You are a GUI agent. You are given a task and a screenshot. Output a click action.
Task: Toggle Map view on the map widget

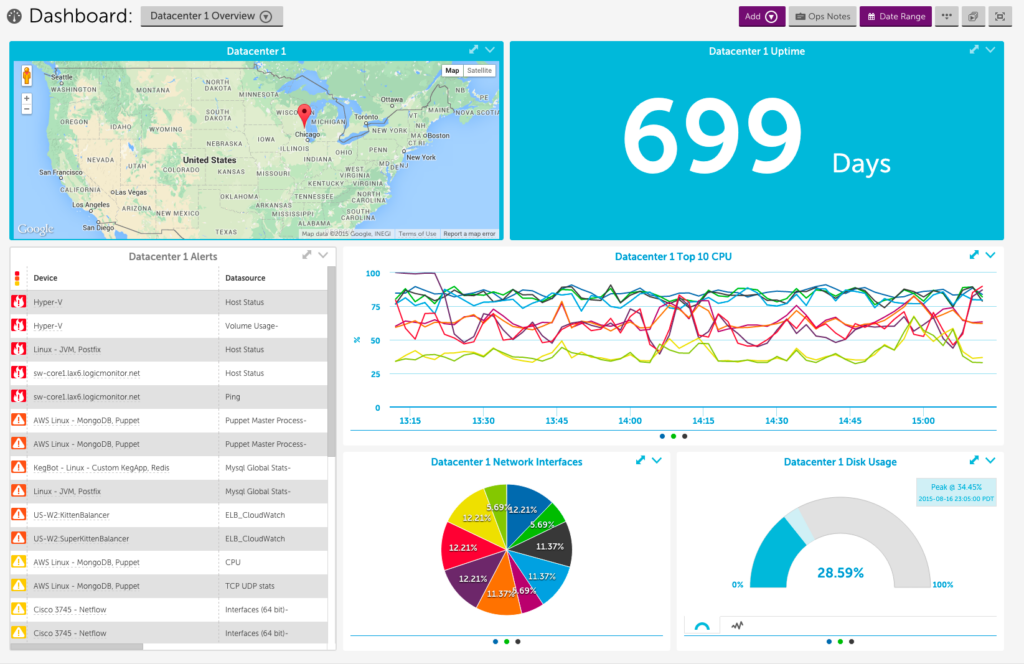click(x=452, y=70)
